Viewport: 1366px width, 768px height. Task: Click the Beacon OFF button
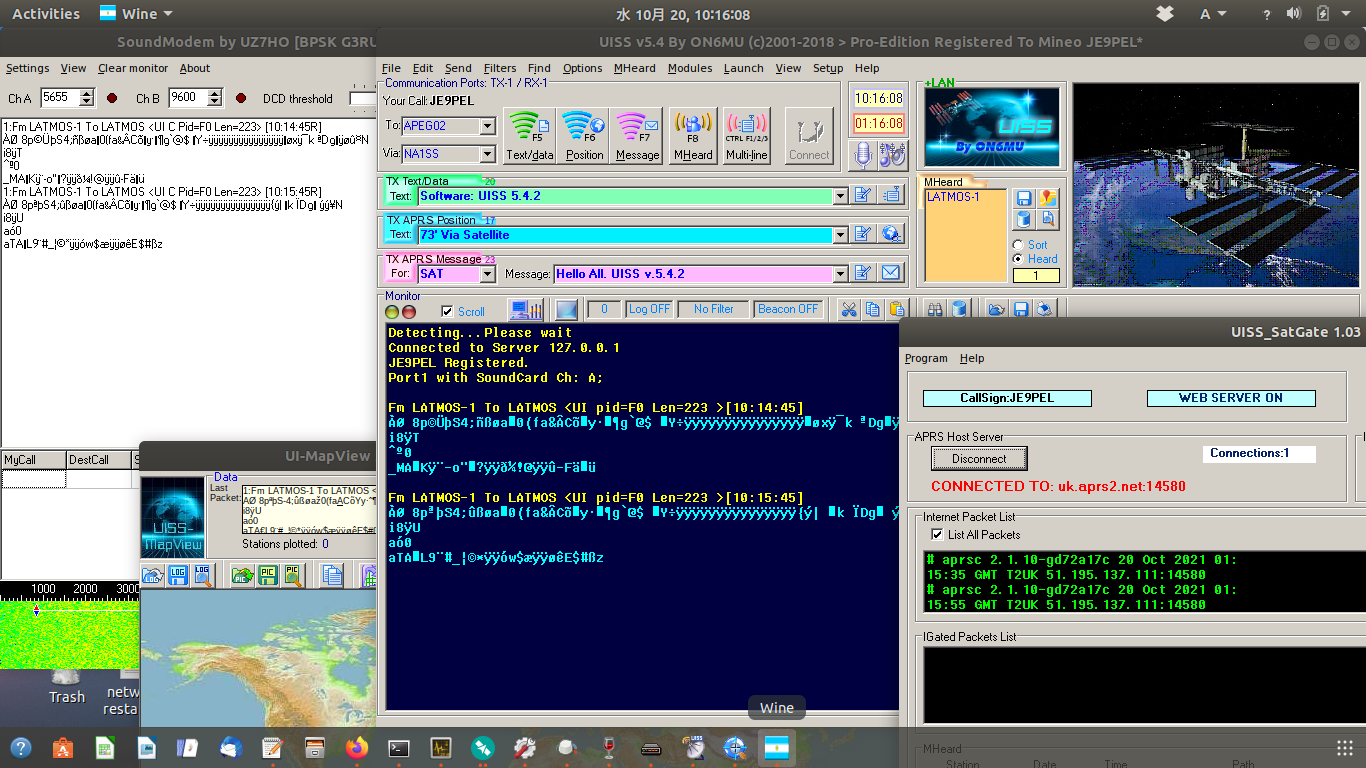(788, 309)
